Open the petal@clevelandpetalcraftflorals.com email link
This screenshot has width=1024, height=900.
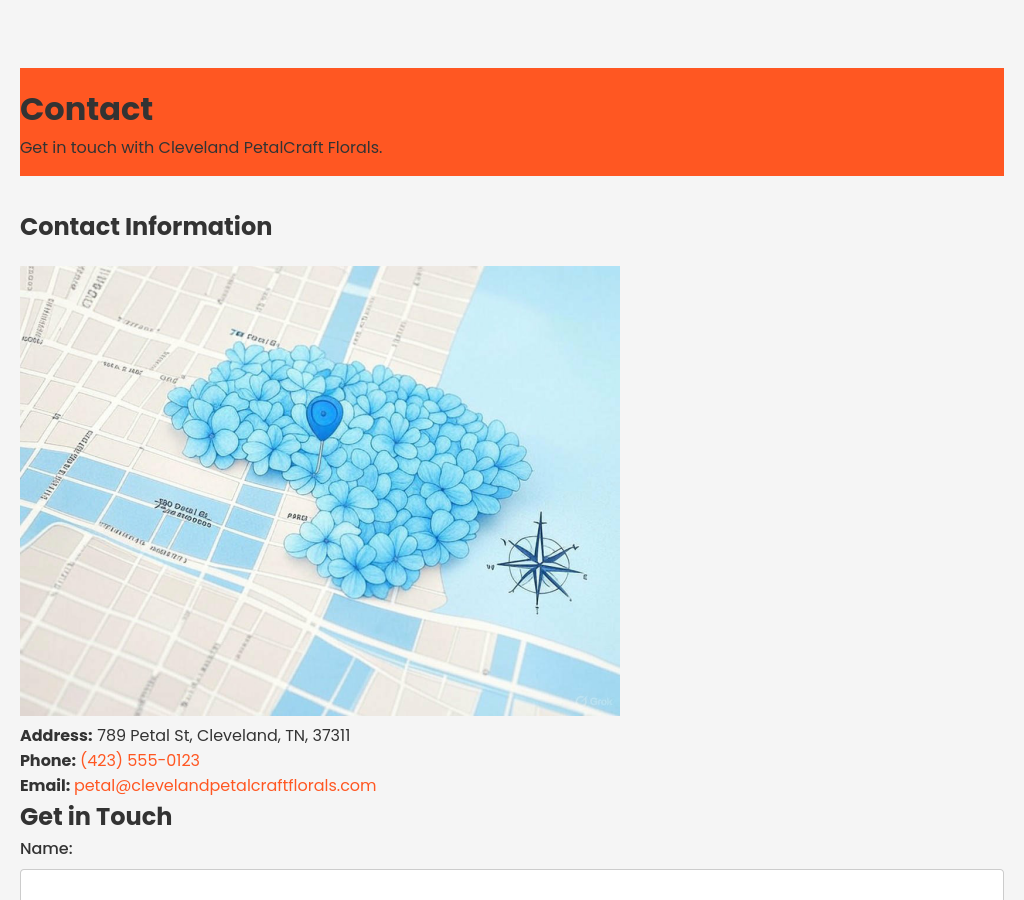point(225,786)
